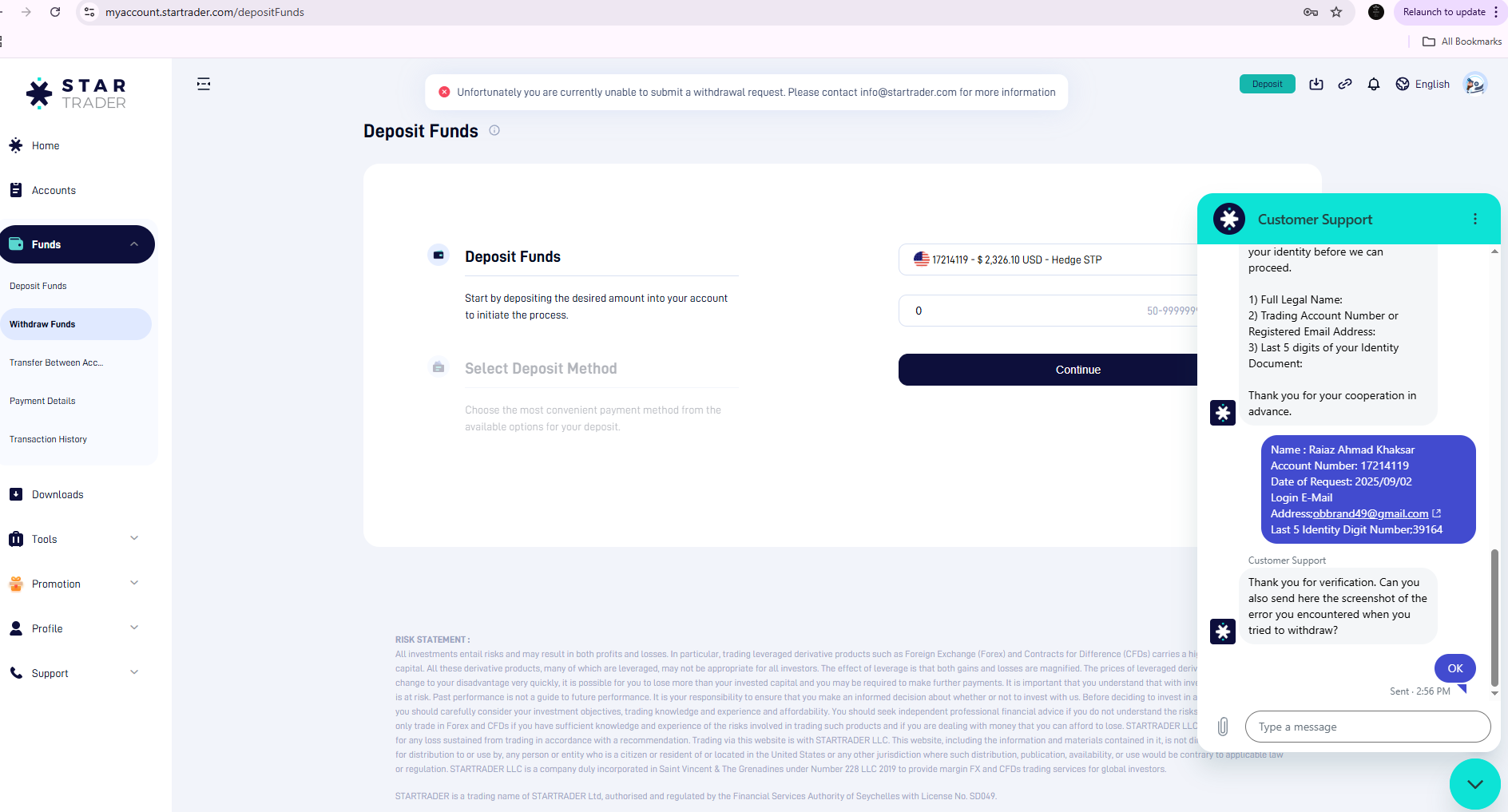Click the green Deposit button
This screenshot has height=812, width=1508.
coord(1267,84)
